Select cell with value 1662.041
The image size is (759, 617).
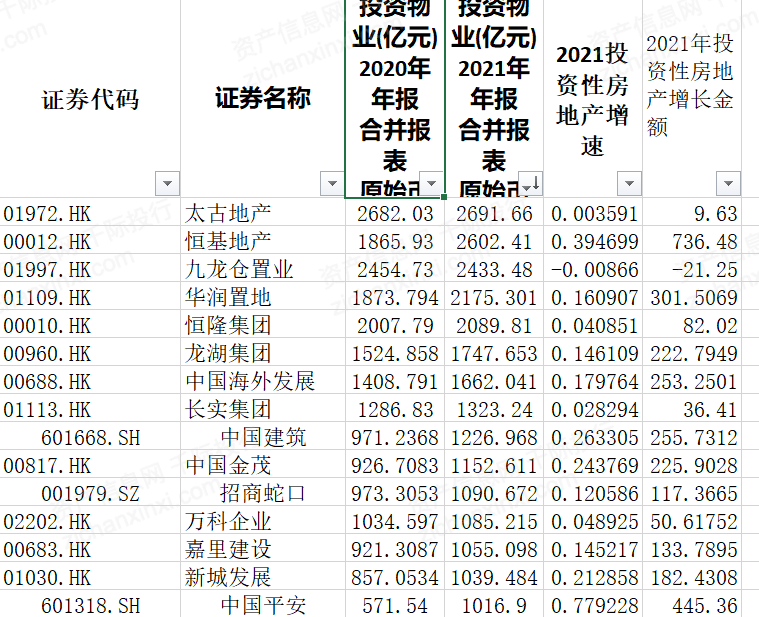494,380
